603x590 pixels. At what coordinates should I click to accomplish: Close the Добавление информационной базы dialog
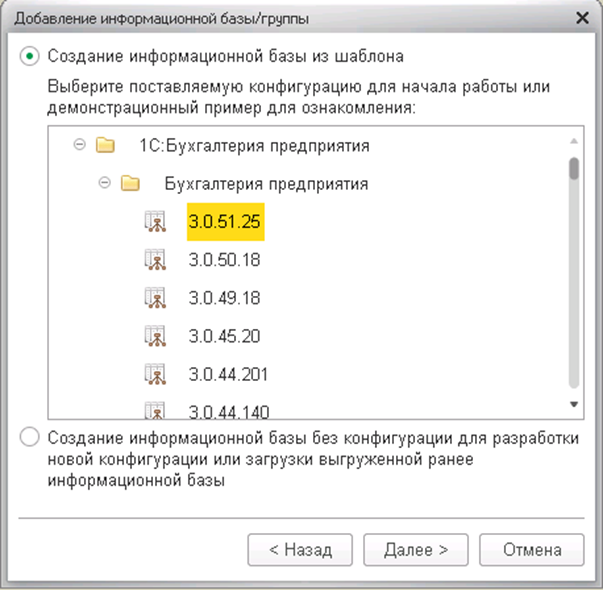click(x=583, y=18)
